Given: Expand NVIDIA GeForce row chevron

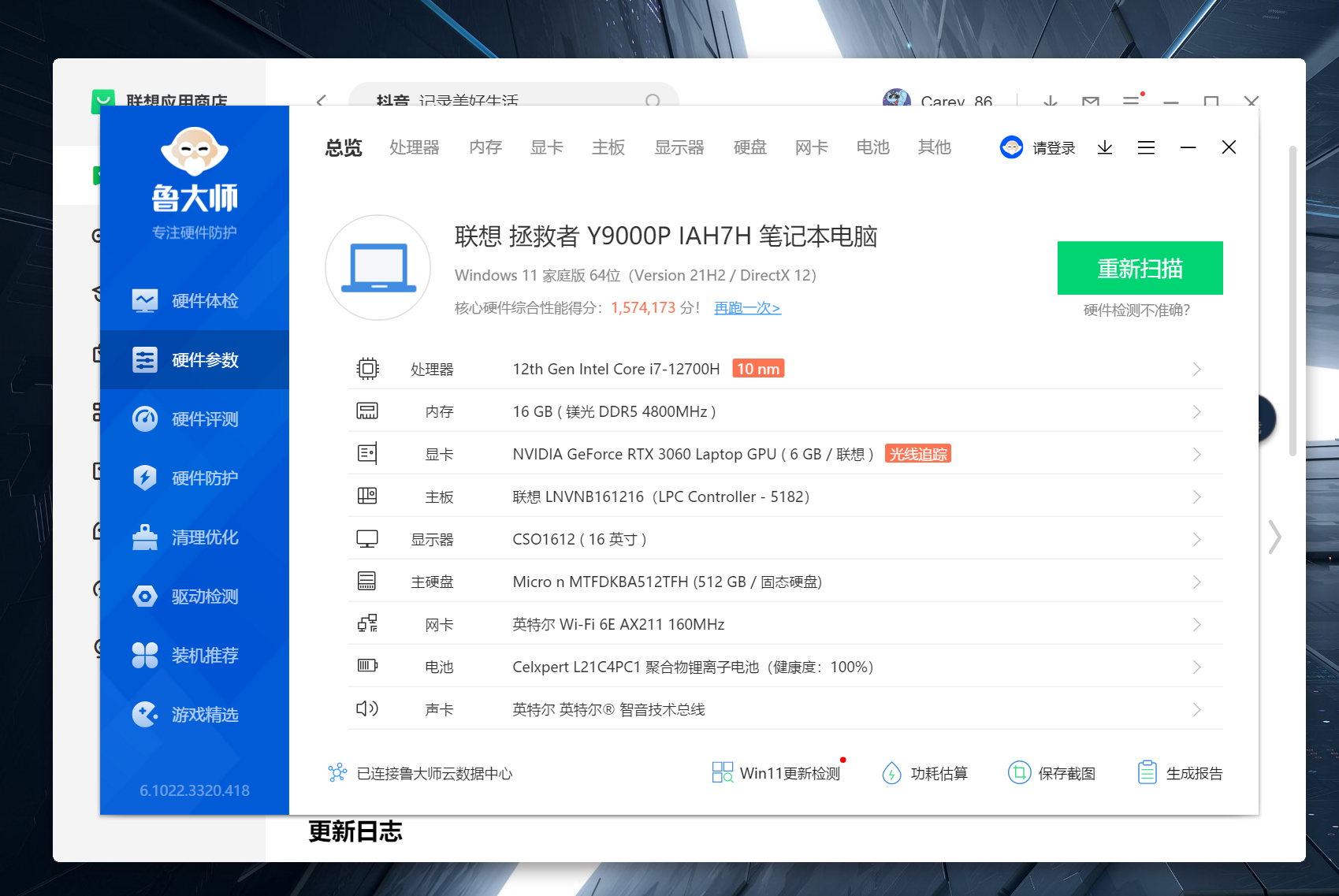Looking at the screenshot, I should coord(1196,454).
